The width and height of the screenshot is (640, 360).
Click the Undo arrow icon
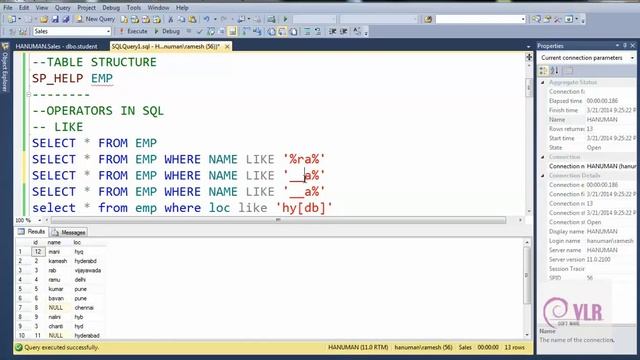207,19
